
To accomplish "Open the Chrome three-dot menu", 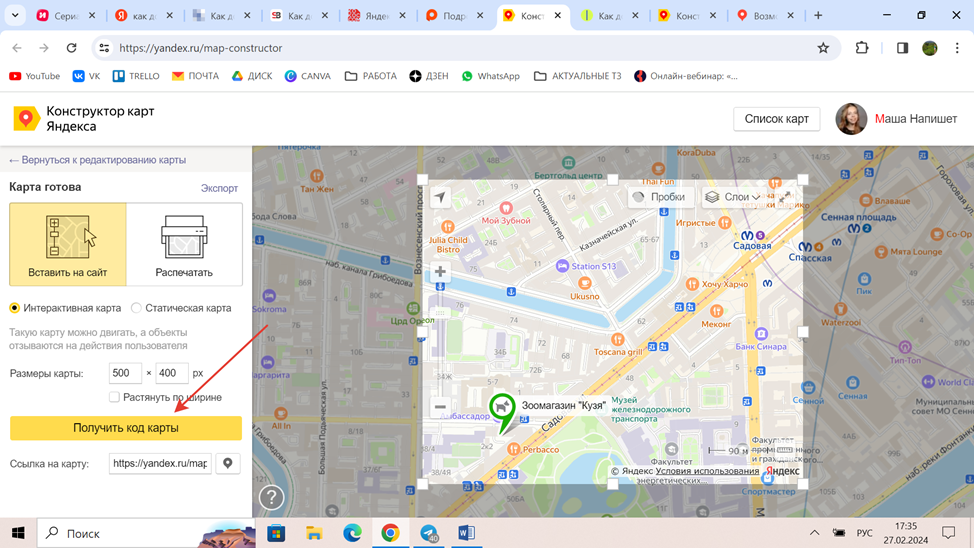I will 957,48.
